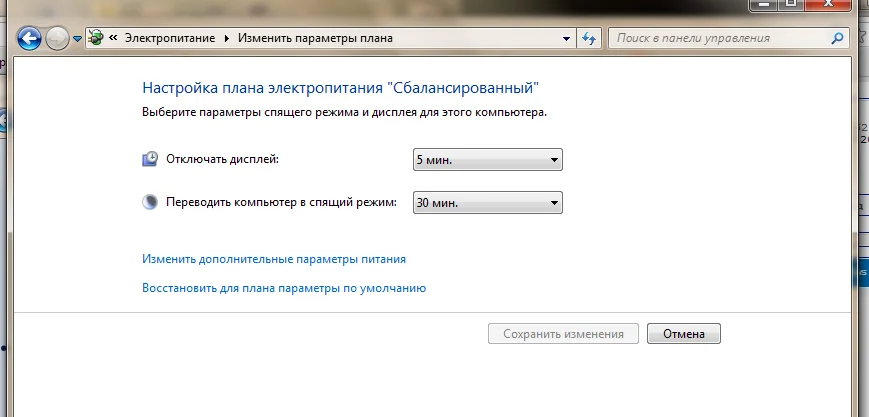
Task: Open the 'Отключать дисплей' 5 мин. dropdown
Action: (487, 160)
